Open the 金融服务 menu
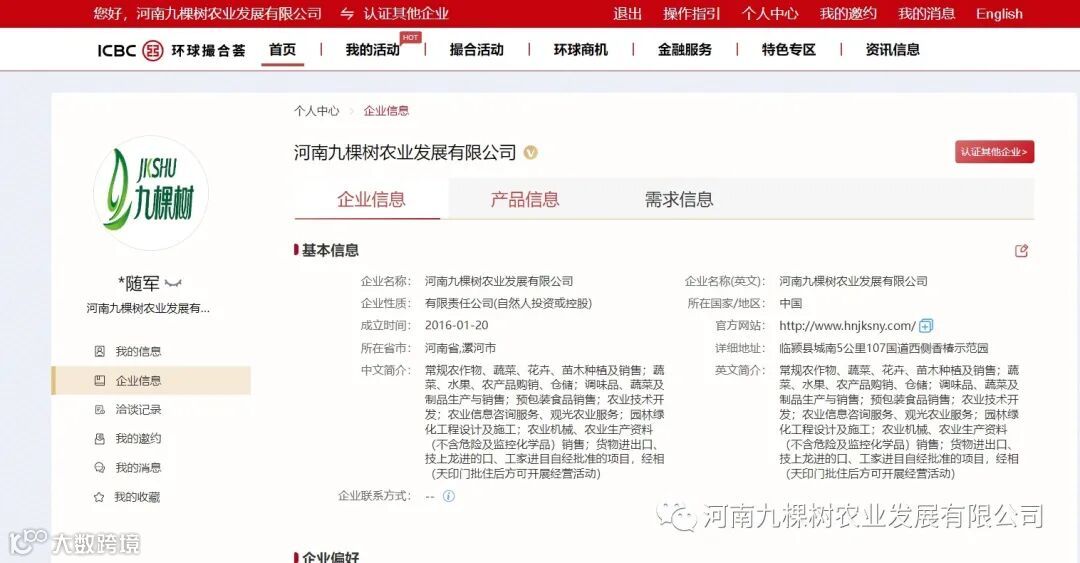 [685, 50]
